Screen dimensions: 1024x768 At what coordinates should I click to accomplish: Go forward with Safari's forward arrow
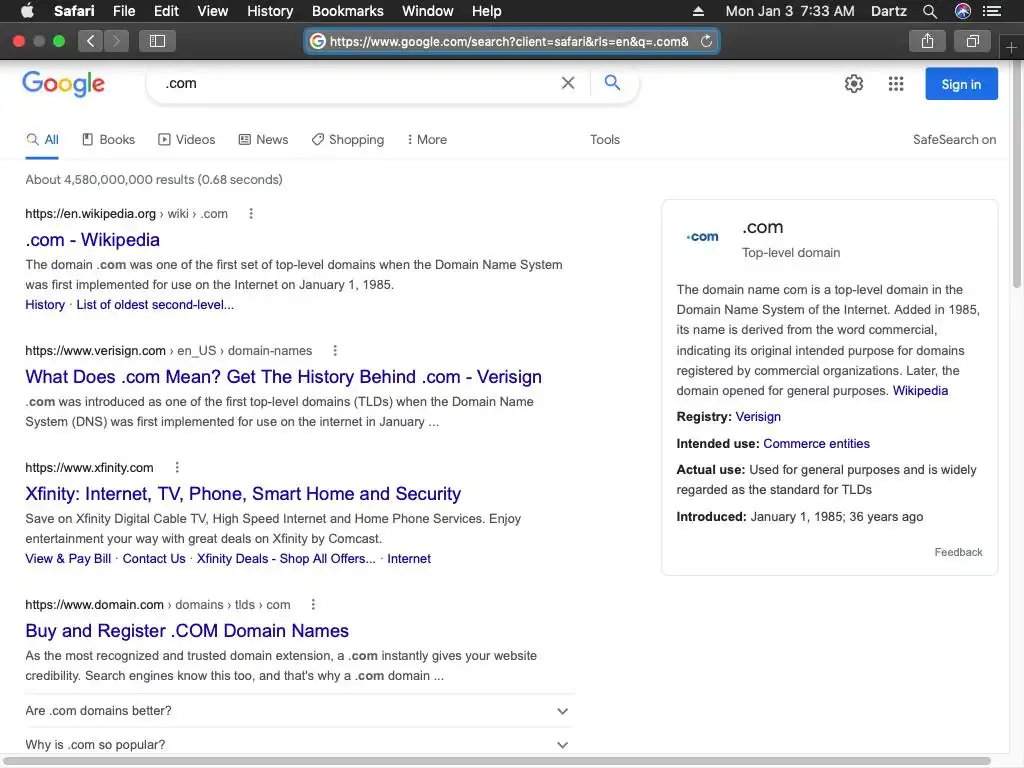coord(116,41)
